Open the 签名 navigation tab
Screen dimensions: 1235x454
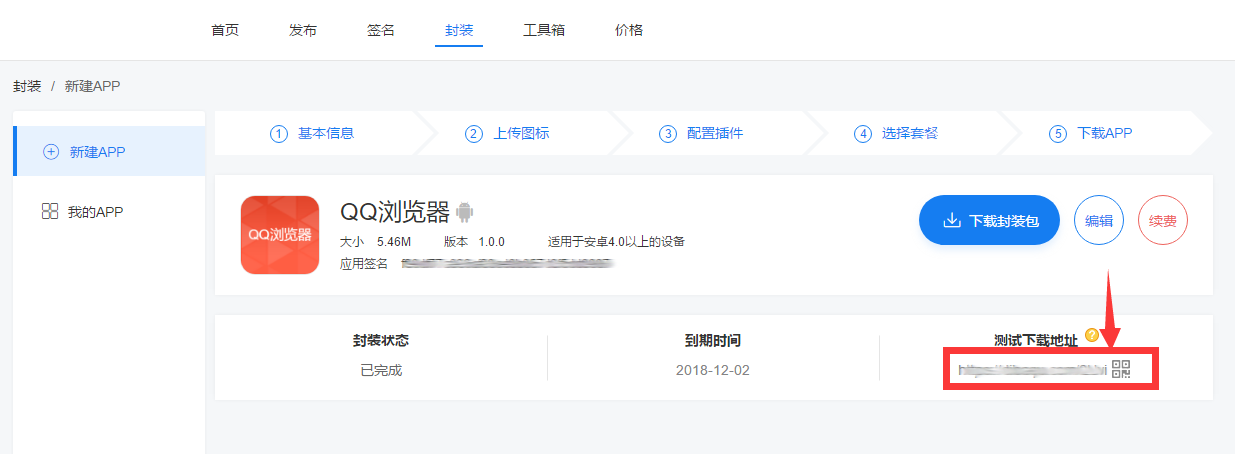tap(381, 30)
